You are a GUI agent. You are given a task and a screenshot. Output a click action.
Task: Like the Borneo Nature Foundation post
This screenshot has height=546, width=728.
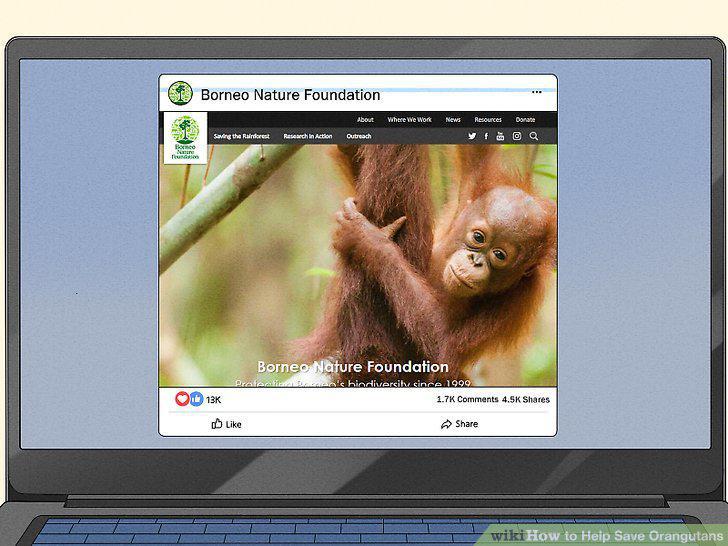[226, 424]
